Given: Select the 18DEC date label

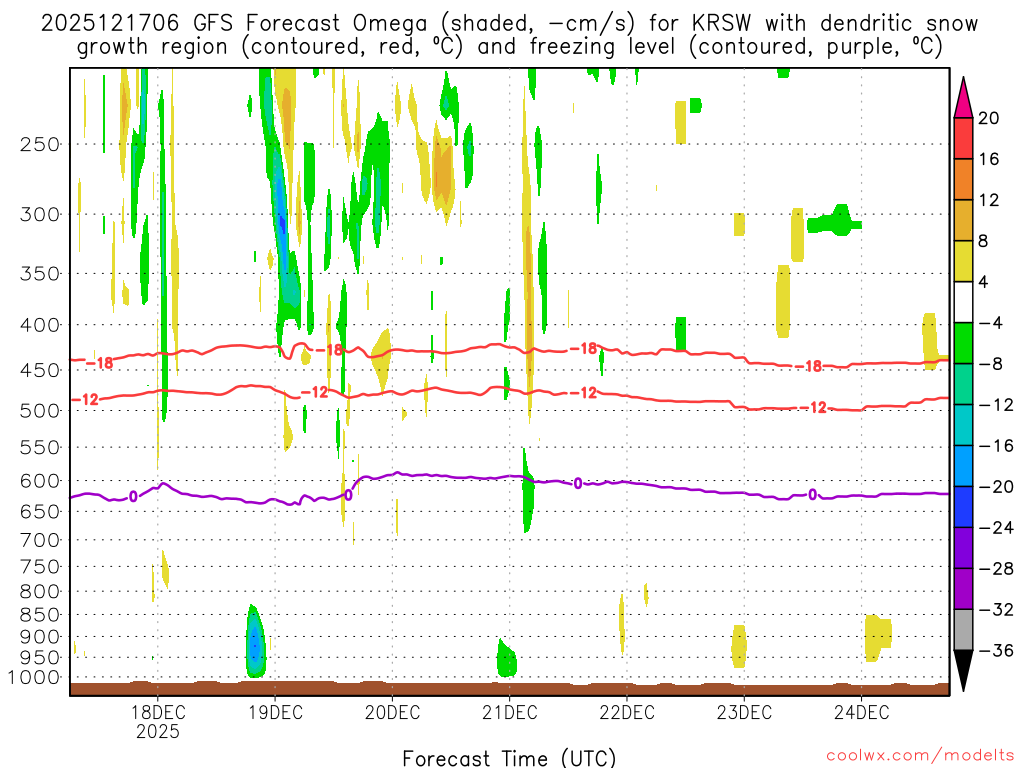Looking at the screenshot, I should click(x=157, y=712).
